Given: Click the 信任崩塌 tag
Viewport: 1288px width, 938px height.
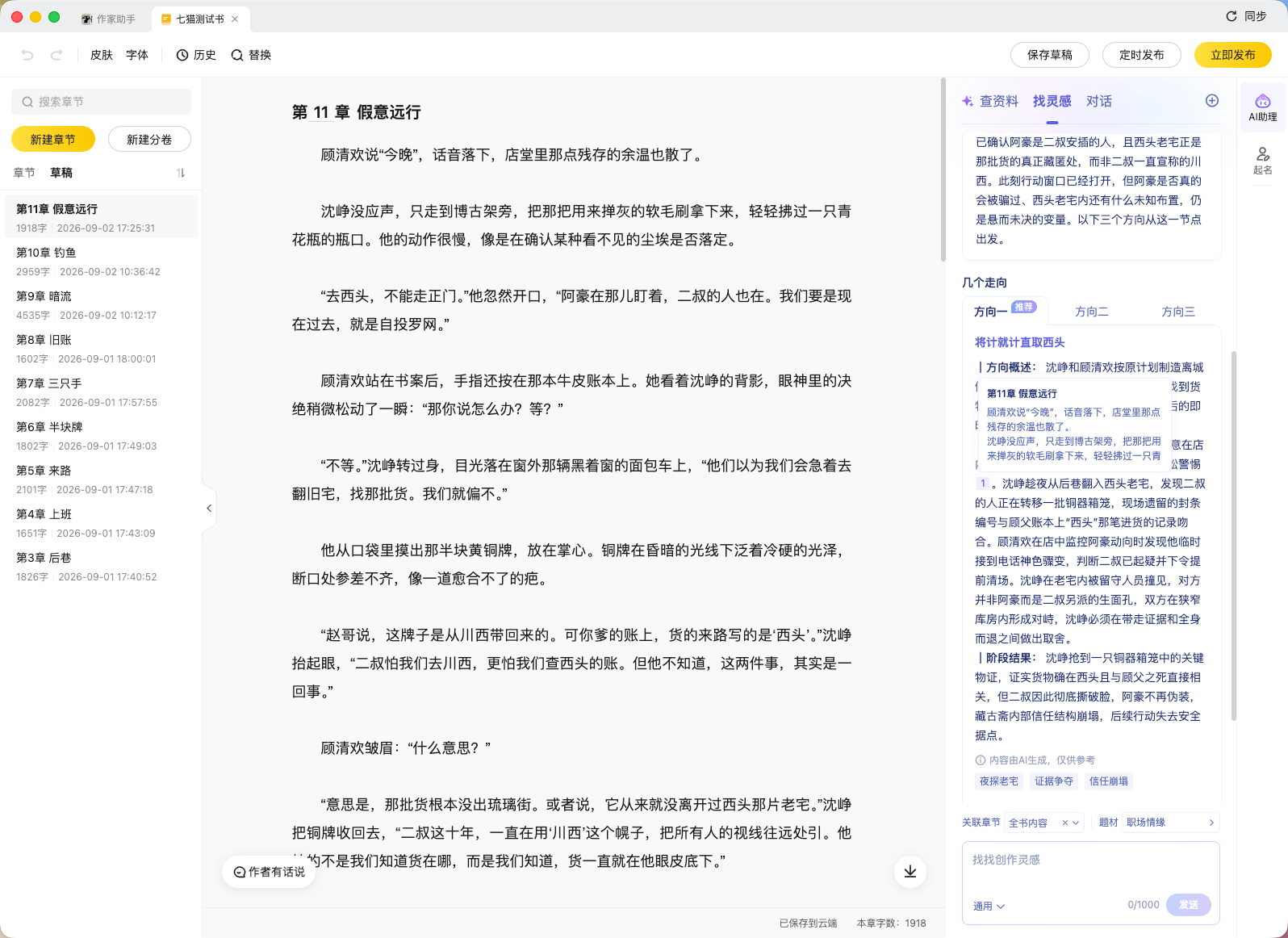Looking at the screenshot, I should pos(1109,781).
